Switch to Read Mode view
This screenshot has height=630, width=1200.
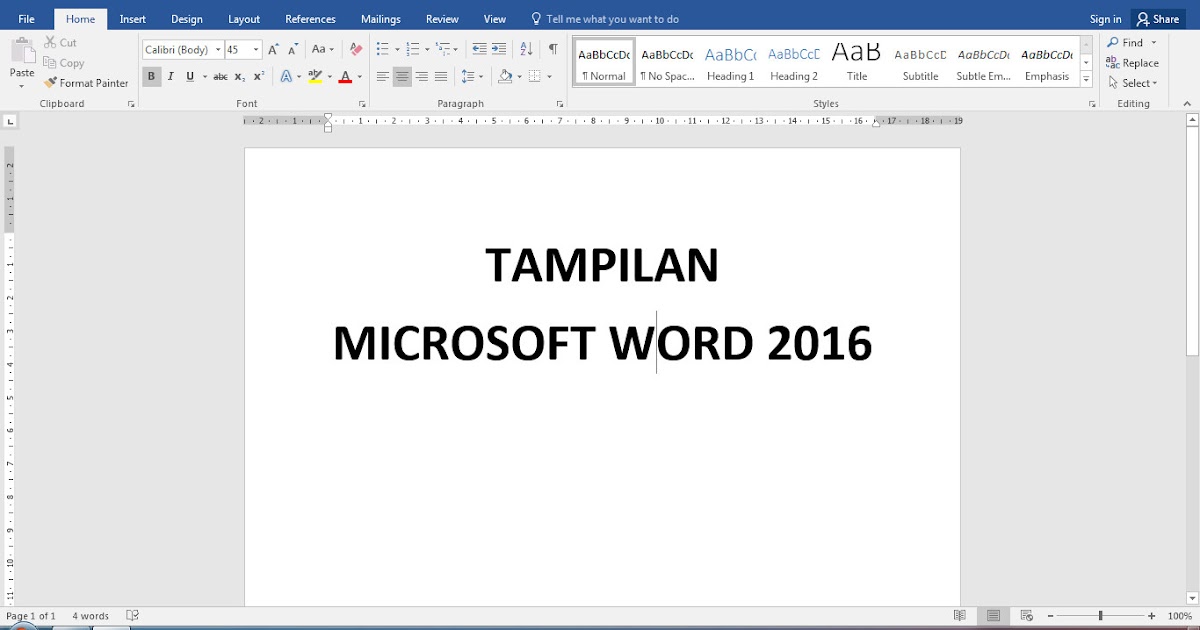click(x=960, y=616)
